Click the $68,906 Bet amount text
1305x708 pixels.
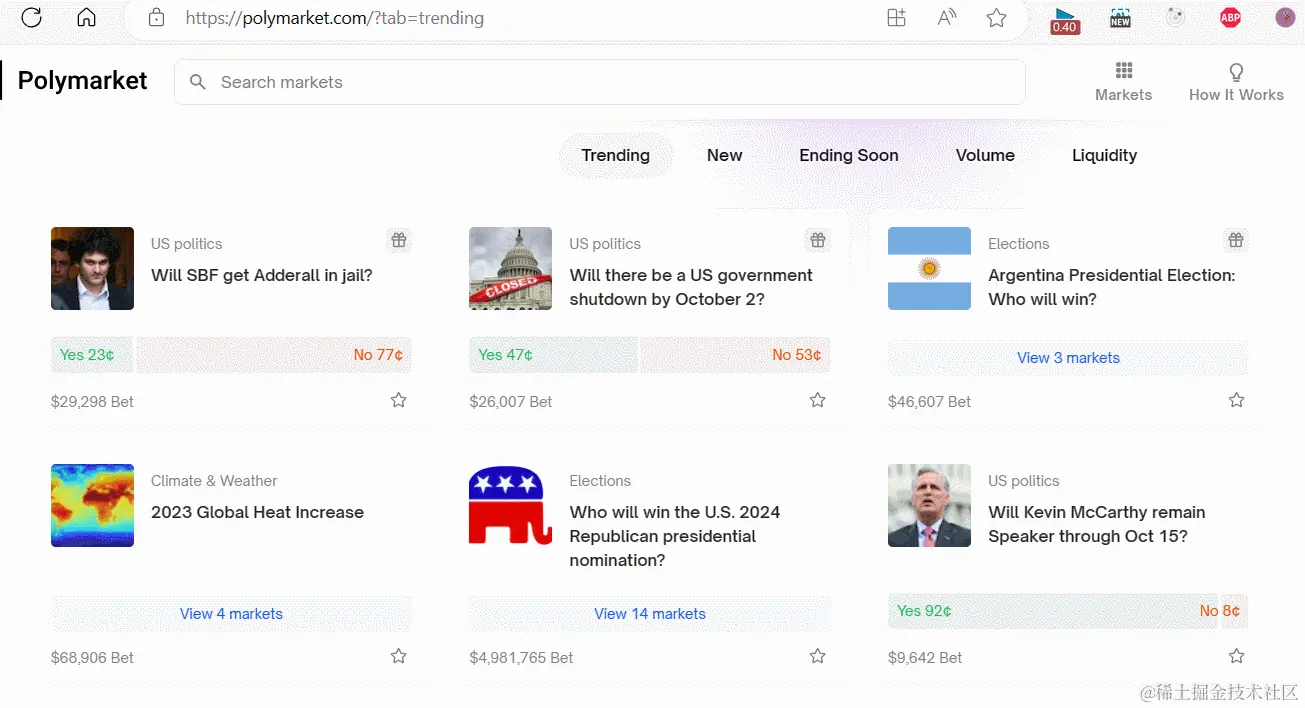(92, 658)
